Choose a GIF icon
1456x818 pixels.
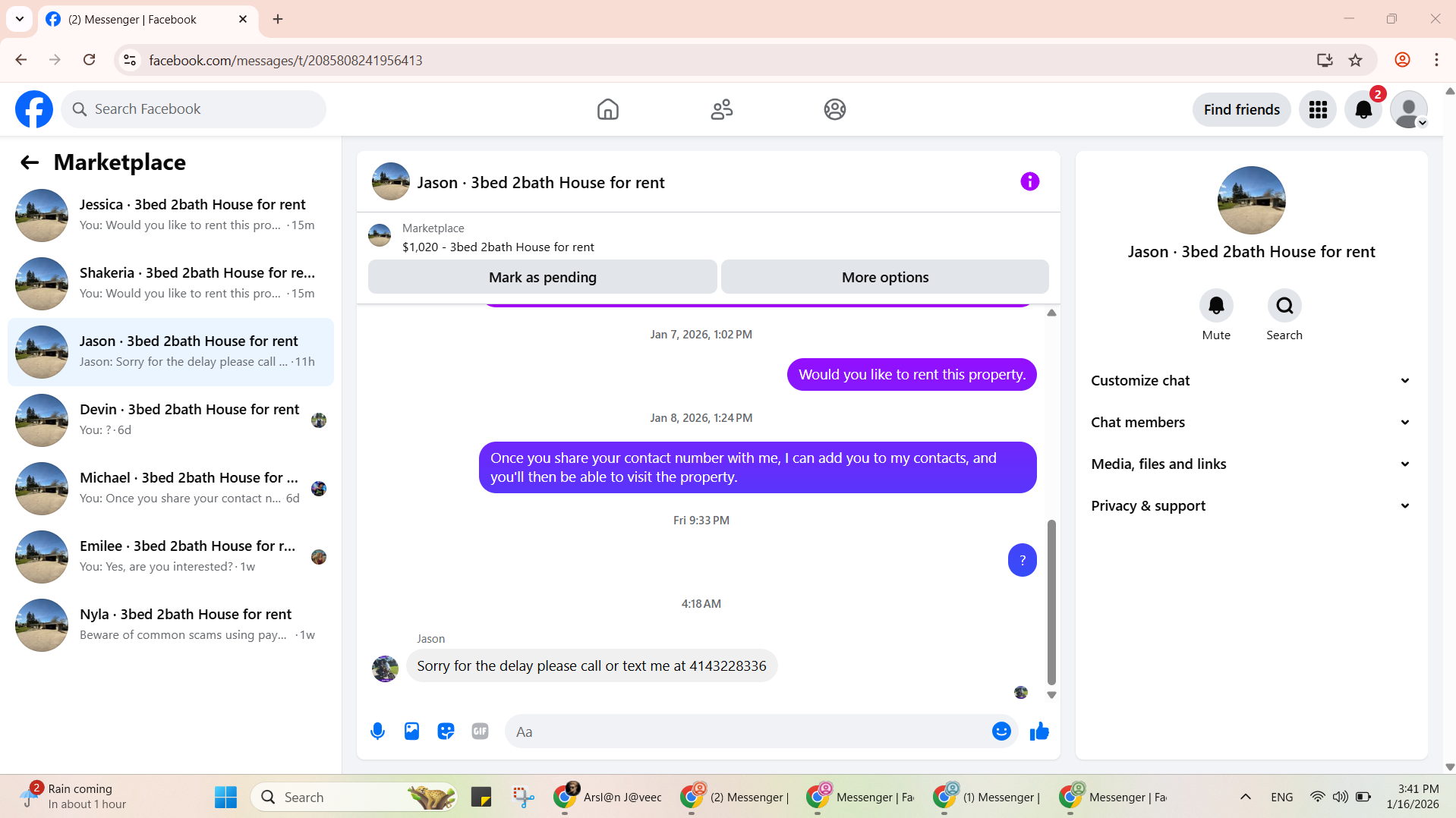(x=480, y=731)
